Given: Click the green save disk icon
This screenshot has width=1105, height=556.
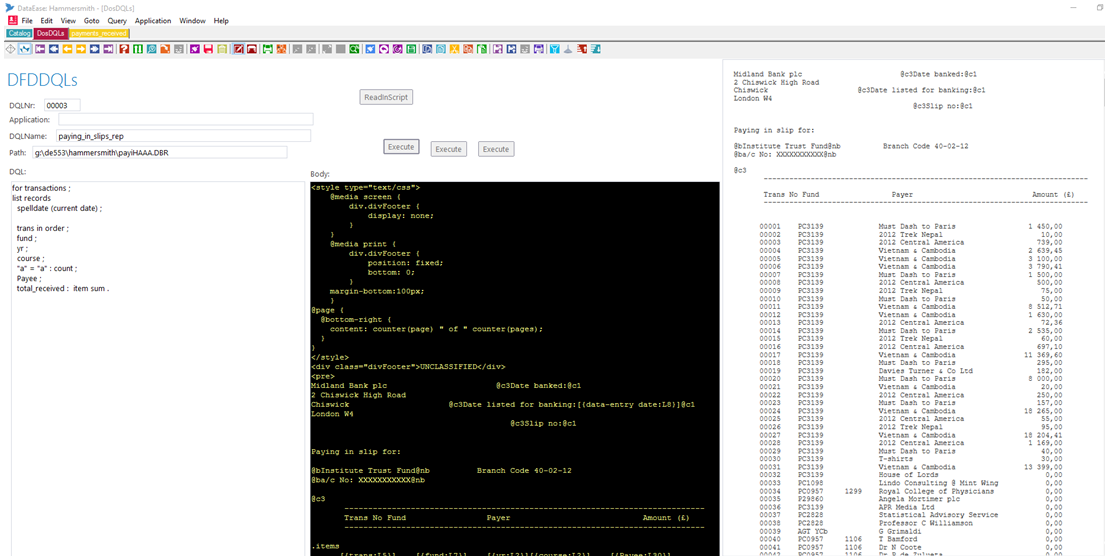Looking at the screenshot, I should click(411, 49).
